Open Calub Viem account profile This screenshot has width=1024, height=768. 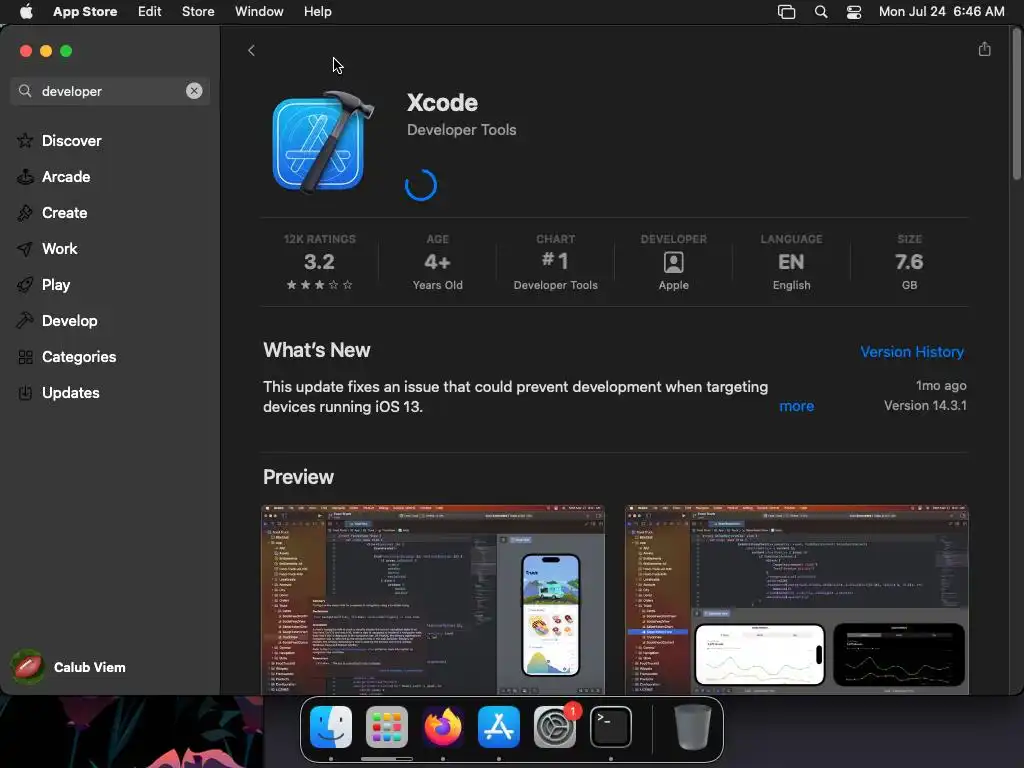point(69,667)
